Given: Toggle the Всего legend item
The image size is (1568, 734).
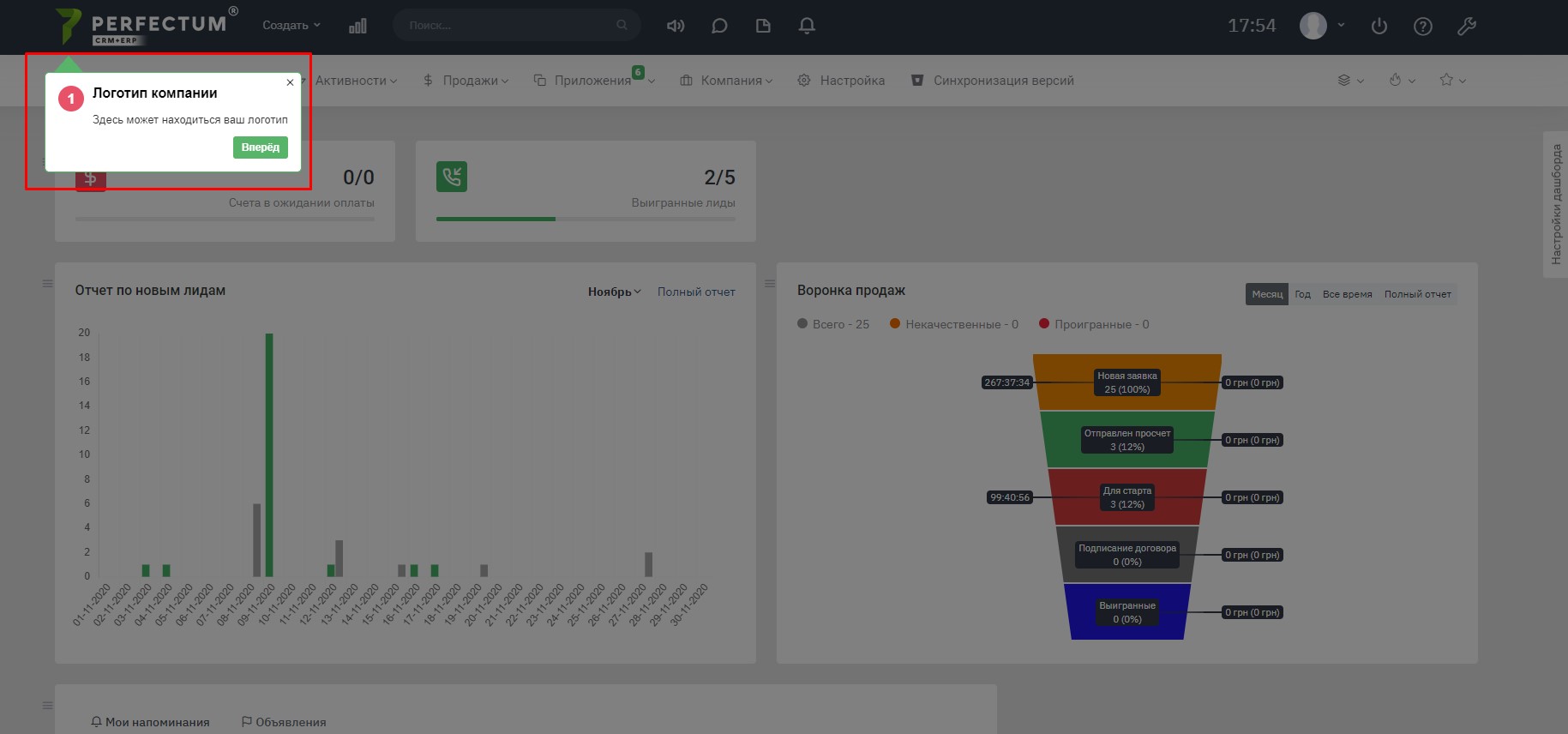Looking at the screenshot, I should tap(832, 324).
